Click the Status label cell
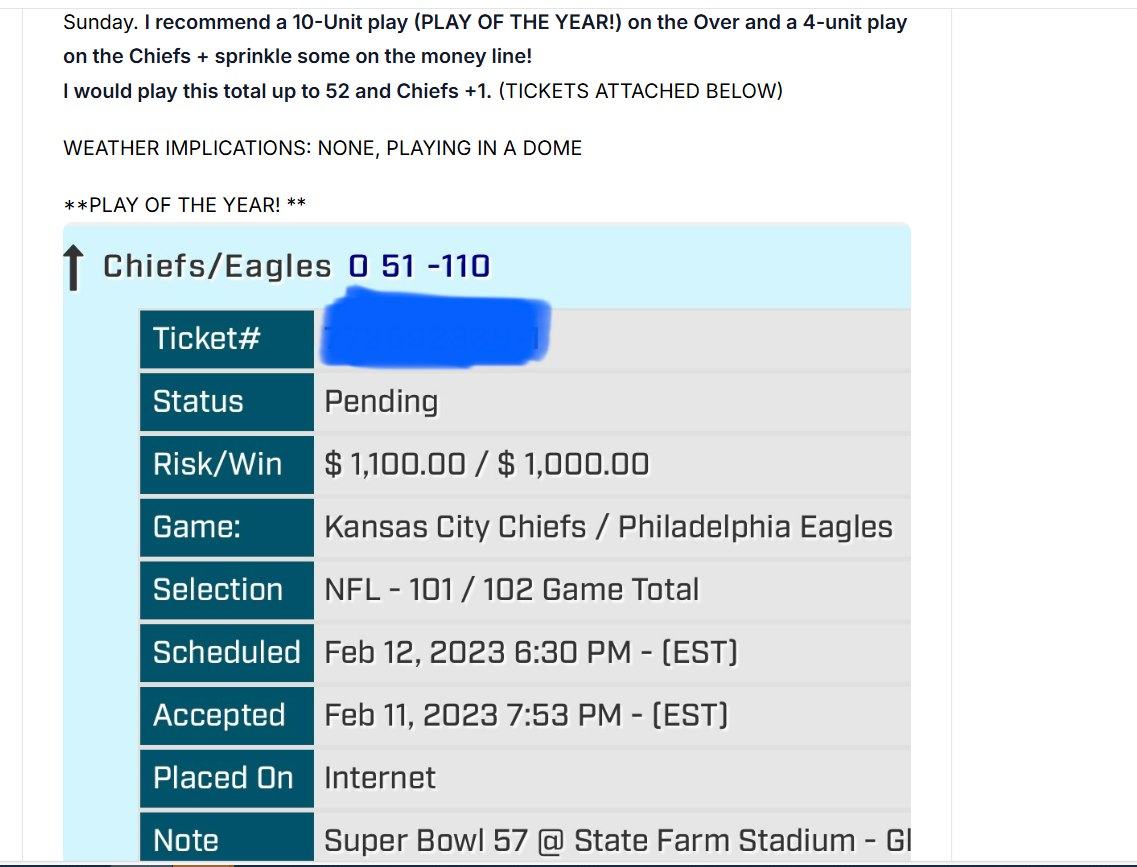1137x867 pixels. (x=227, y=402)
